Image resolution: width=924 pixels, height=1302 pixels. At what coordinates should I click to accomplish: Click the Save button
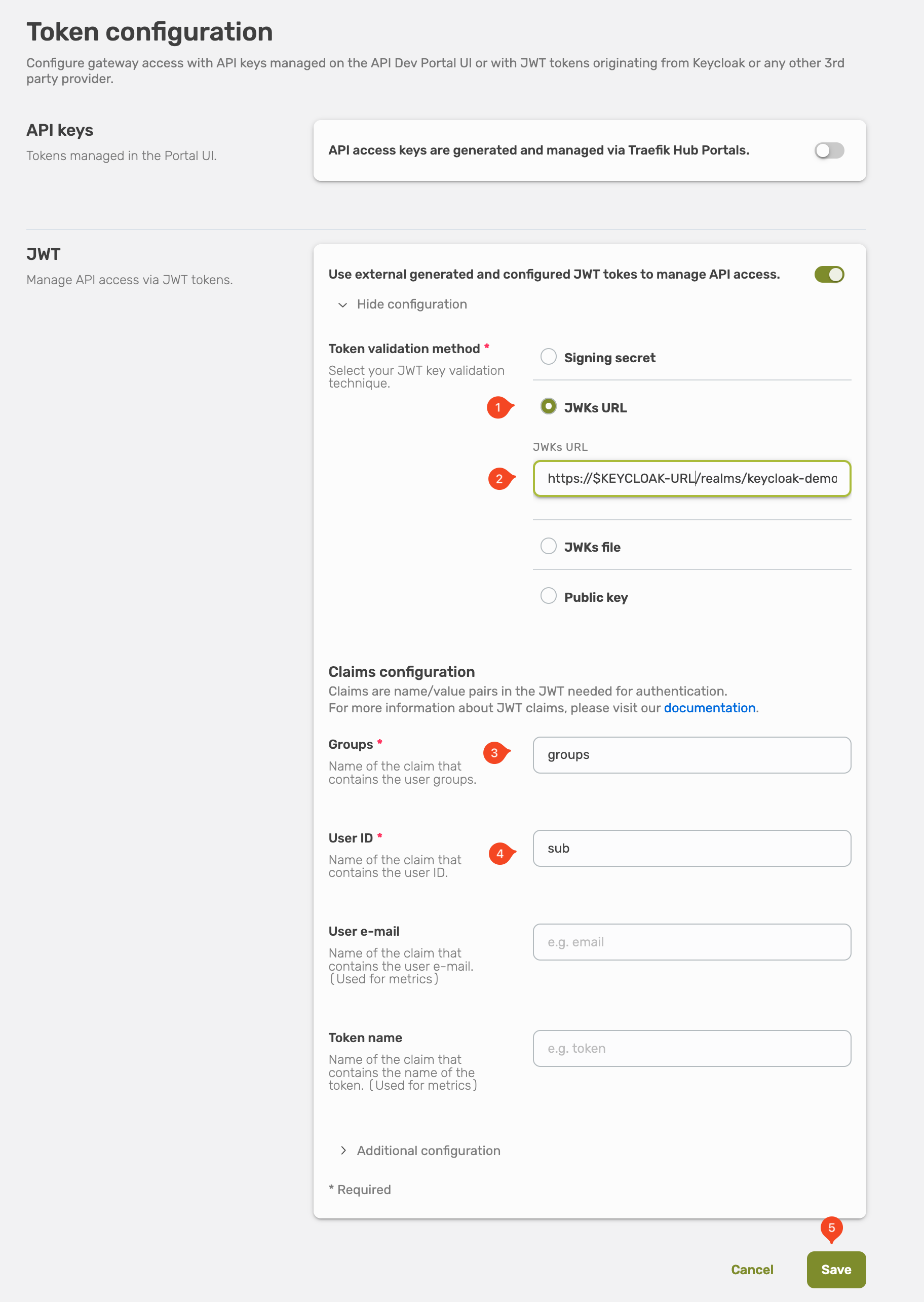pyautogui.click(x=836, y=1270)
